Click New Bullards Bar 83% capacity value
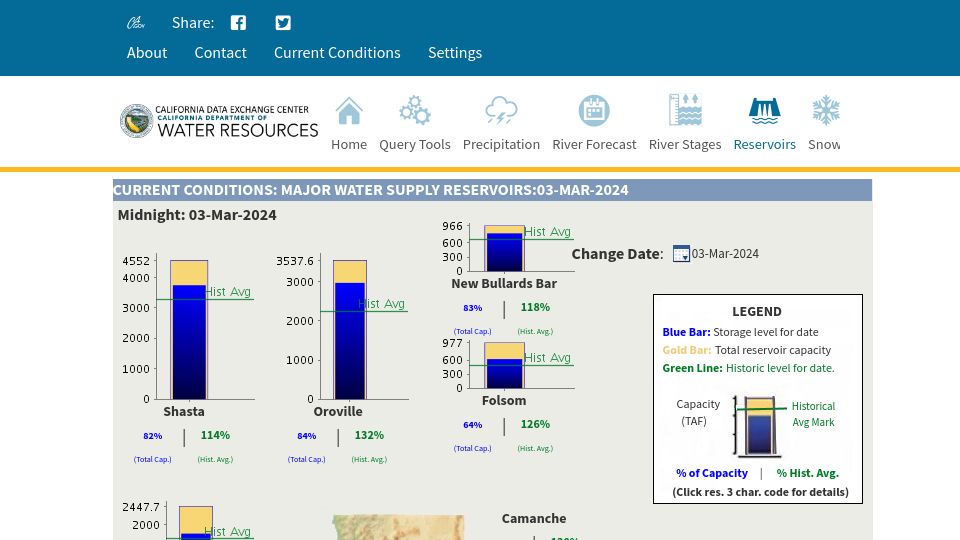 pos(473,308)
